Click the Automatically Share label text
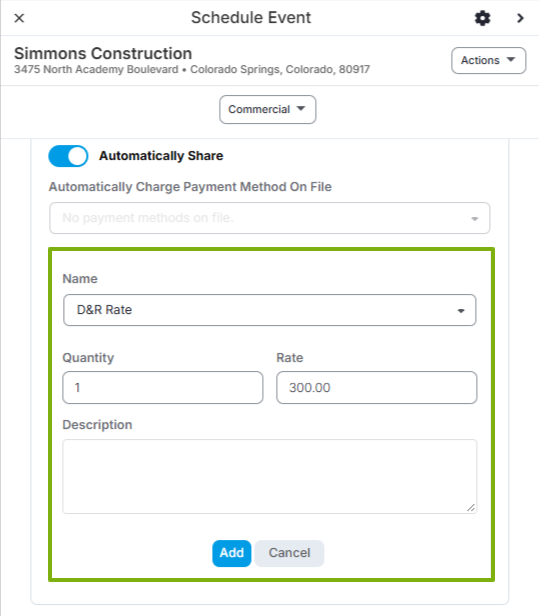 click(161, 156)
